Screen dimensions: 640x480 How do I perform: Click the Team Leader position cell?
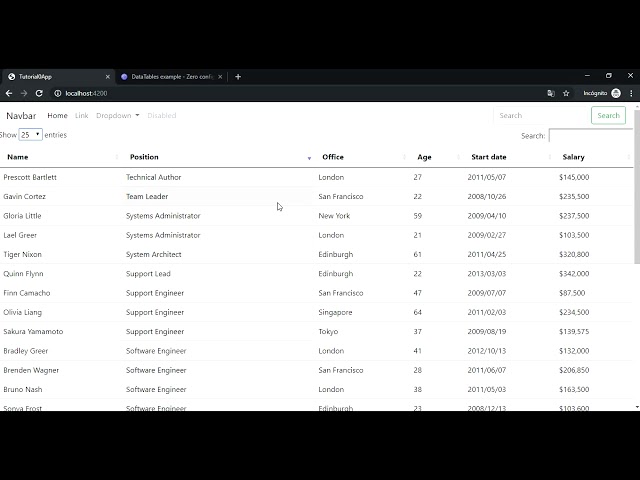click(147, 196)
